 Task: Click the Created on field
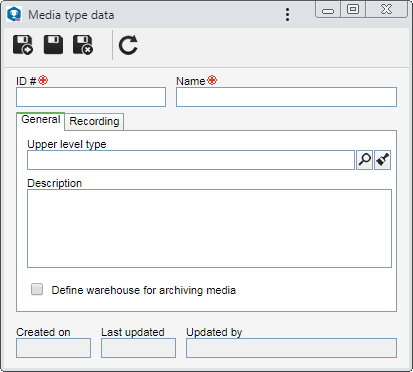click(x=53, y=348)
